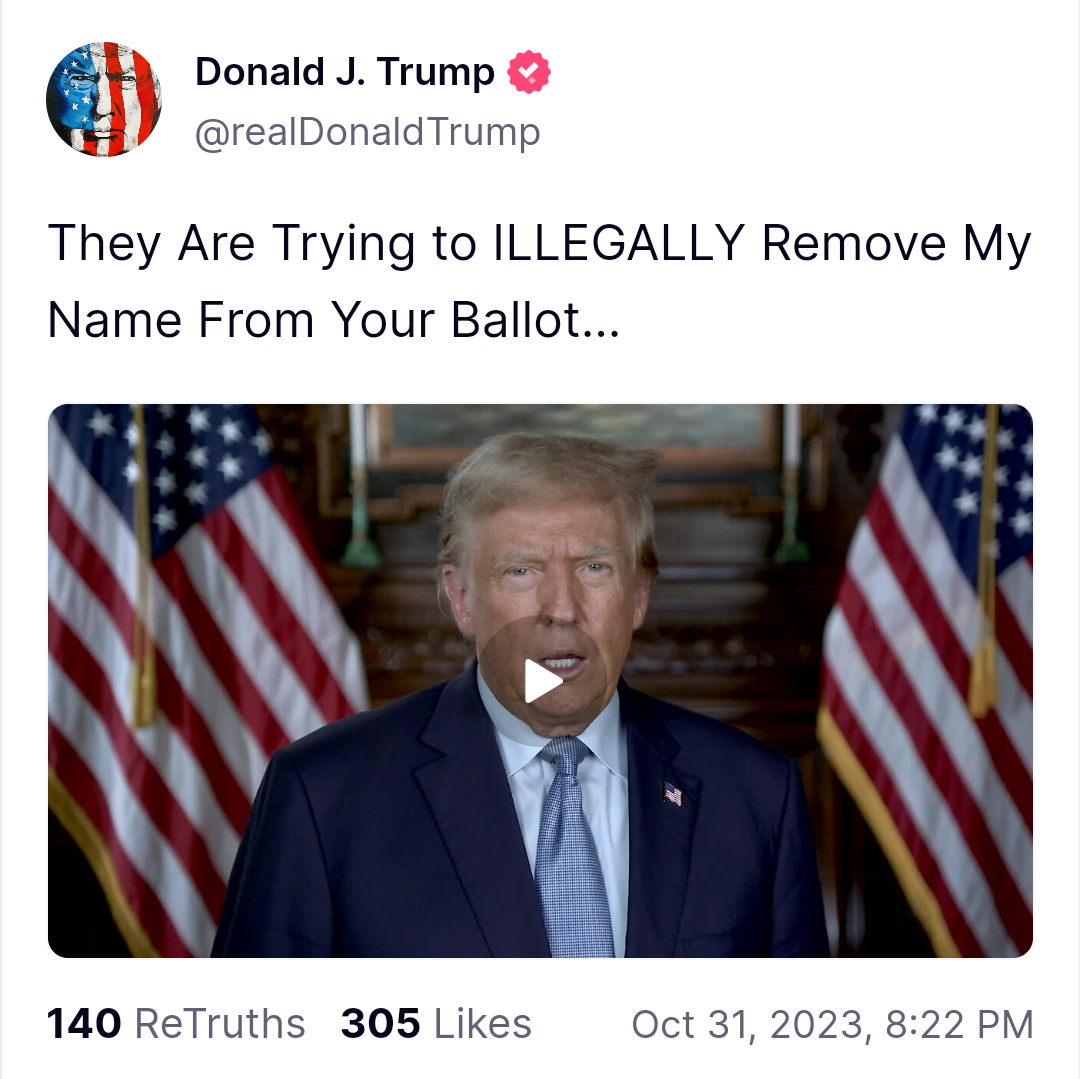Image resolution: width=1080 pixels, height=1079 pixels.
Task: Click the bold 140 count number
Action: pos(84,1023)
